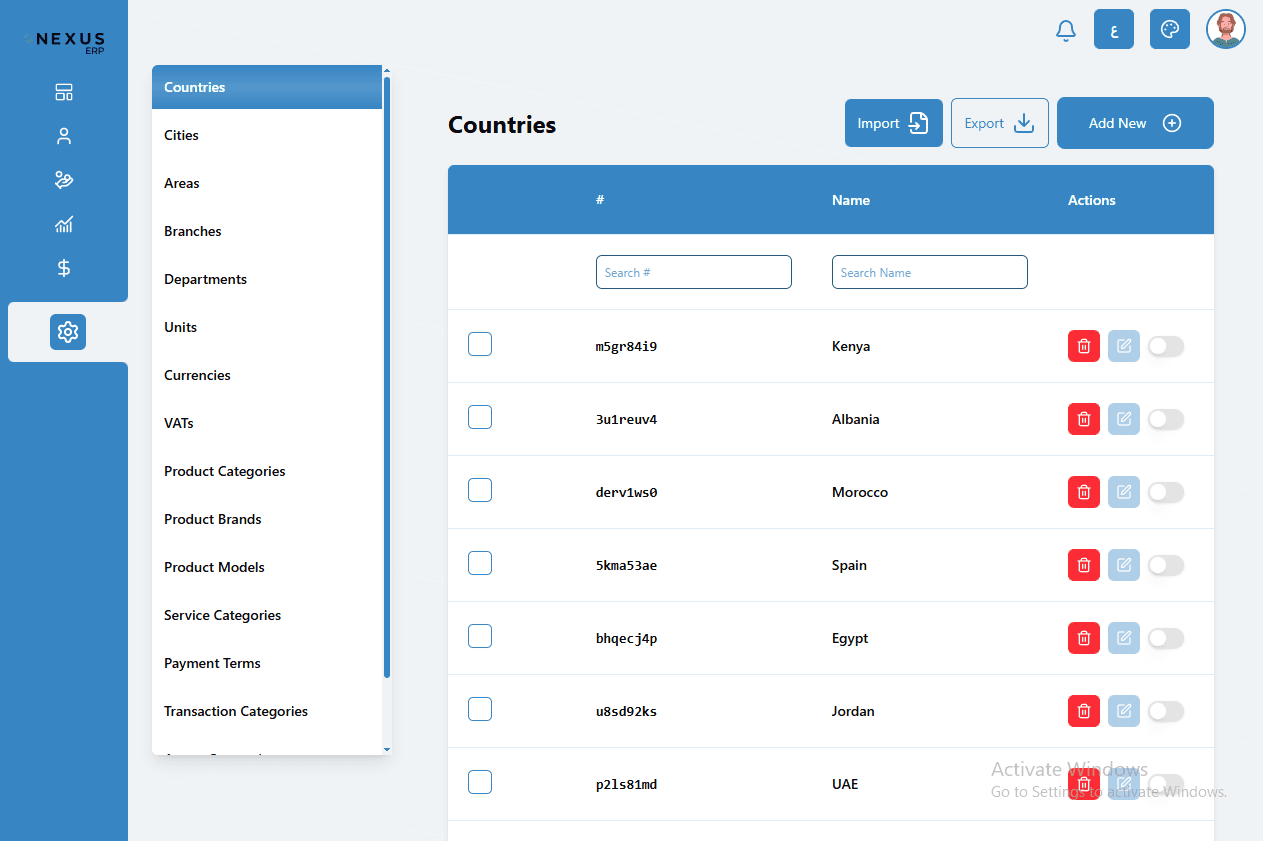Viewport: 1263px width, 841px height.
Task: Edit the Albania country entry
Action: [1123, 419]
